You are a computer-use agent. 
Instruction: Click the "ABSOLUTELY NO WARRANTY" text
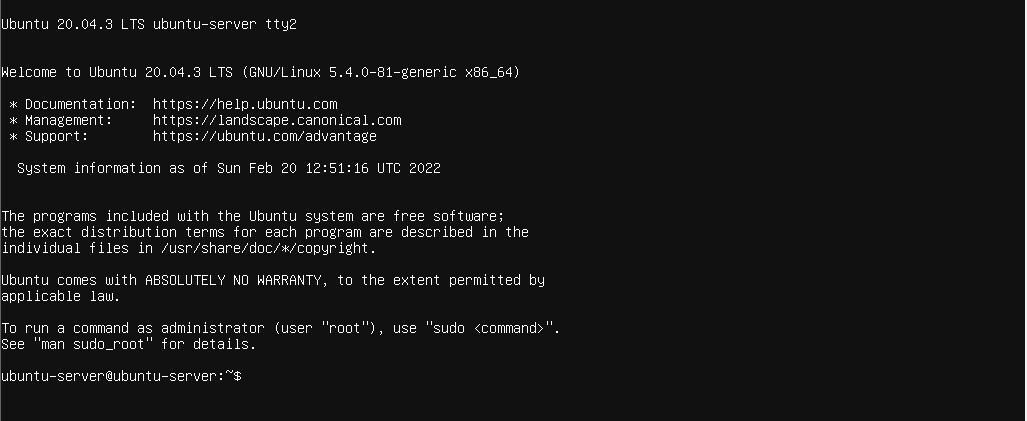233,280
